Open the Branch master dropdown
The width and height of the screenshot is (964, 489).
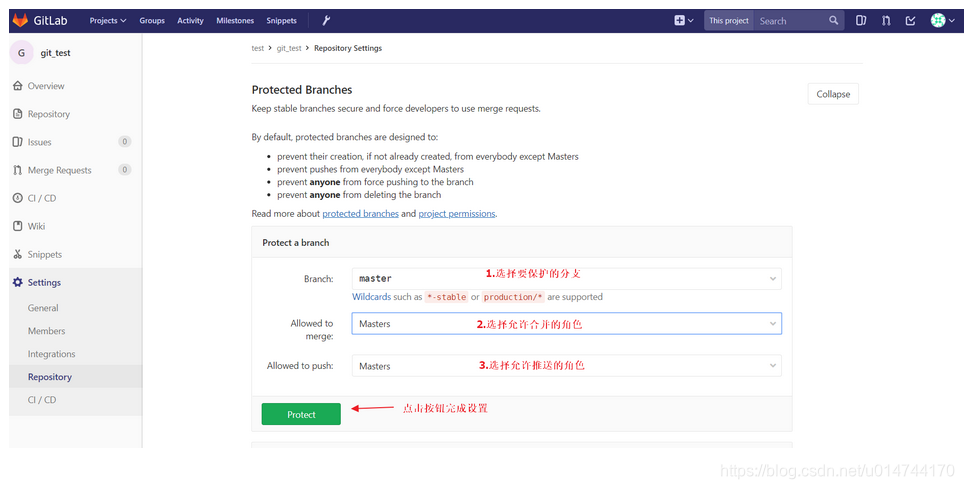click(x=566, y=279)
